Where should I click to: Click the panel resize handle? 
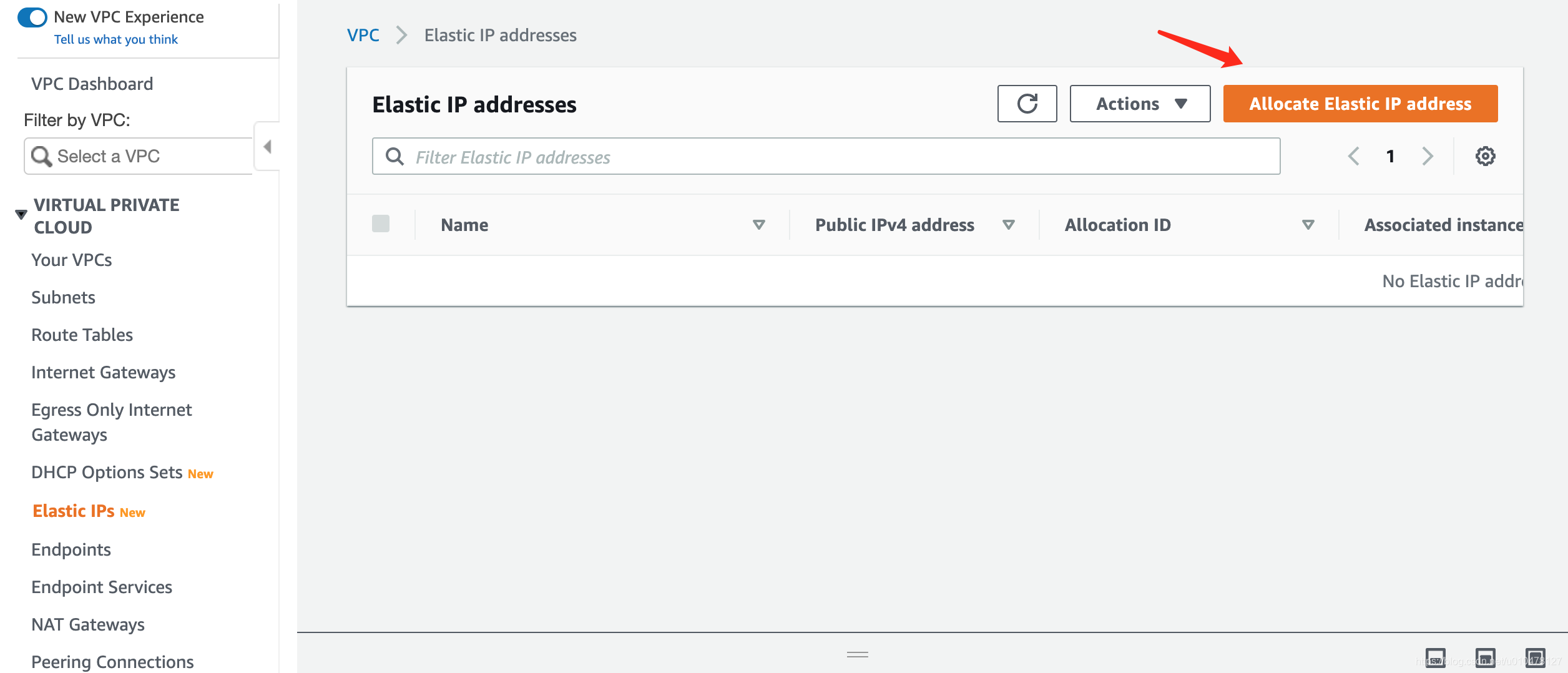pyautogui.click(x=858, y=654)
